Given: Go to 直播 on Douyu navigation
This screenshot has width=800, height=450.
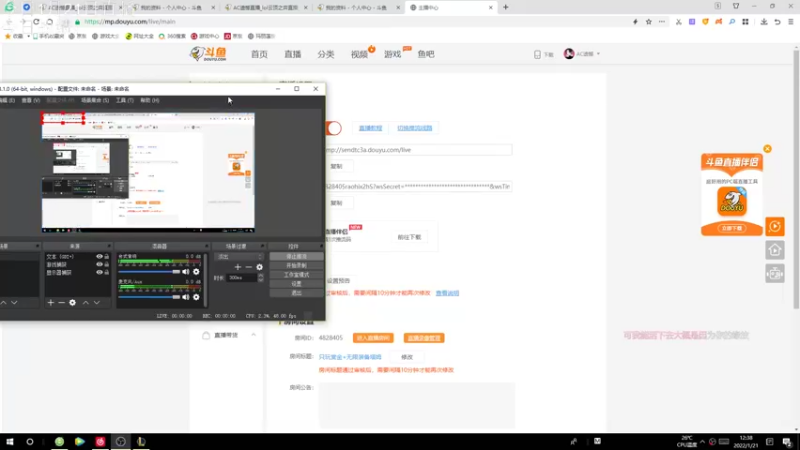Looking at the screenshot, I should [293, 54].
